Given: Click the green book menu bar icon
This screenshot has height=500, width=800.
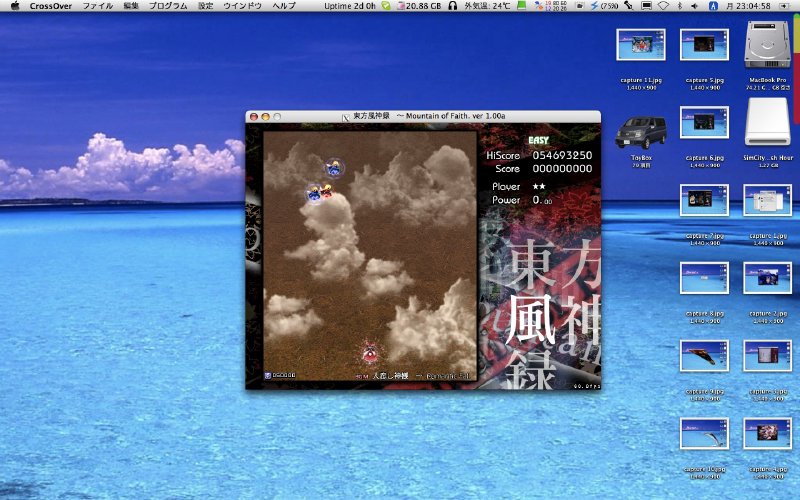Looking at the screenshot, I should (x=521, y=6).
